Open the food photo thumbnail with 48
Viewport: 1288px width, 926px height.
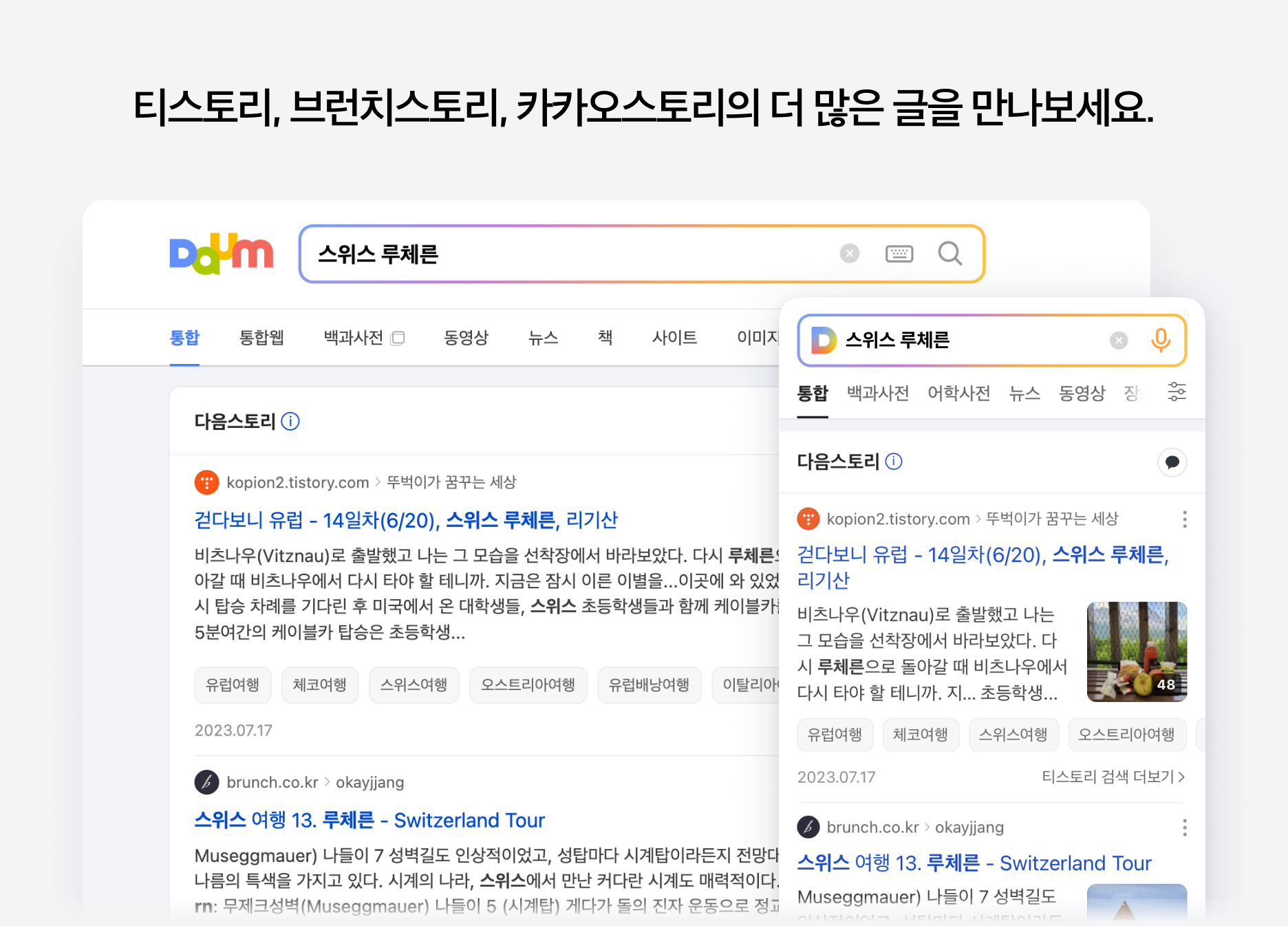[x=1137, y=652]
